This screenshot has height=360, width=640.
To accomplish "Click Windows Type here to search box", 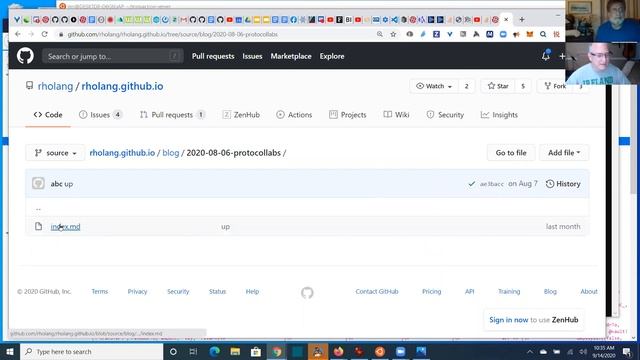I will [91, 351].
